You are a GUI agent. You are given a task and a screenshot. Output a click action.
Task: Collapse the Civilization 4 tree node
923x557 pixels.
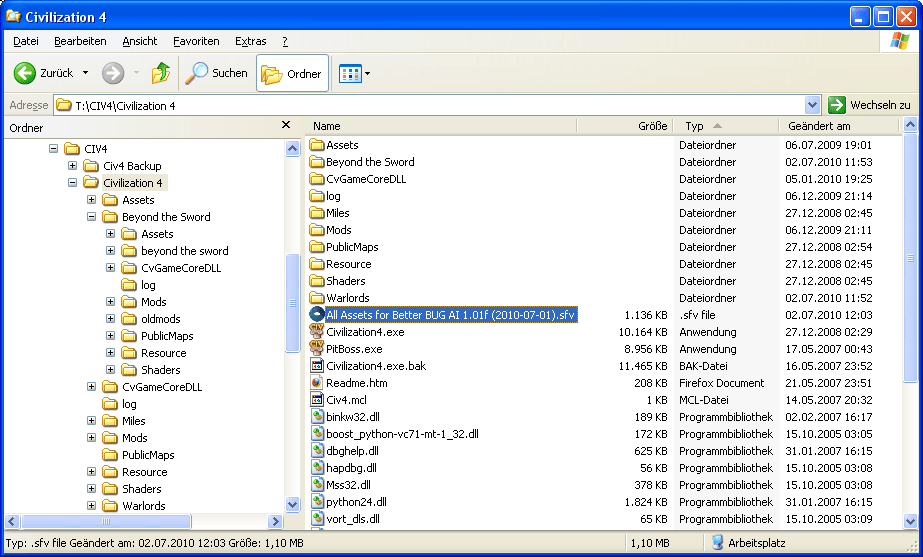(x=72, y=183)
